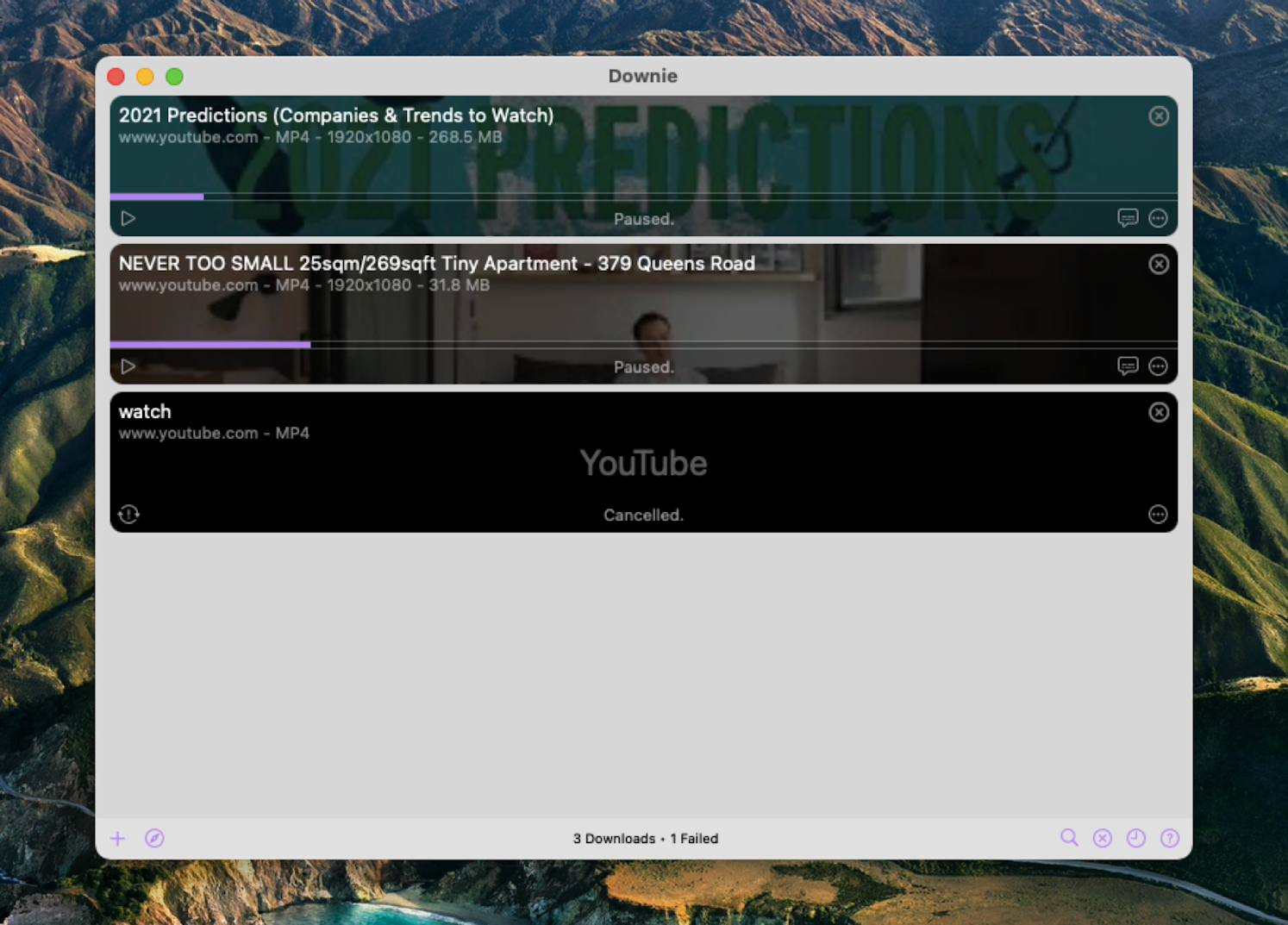Open help question mark icon

1170,838
